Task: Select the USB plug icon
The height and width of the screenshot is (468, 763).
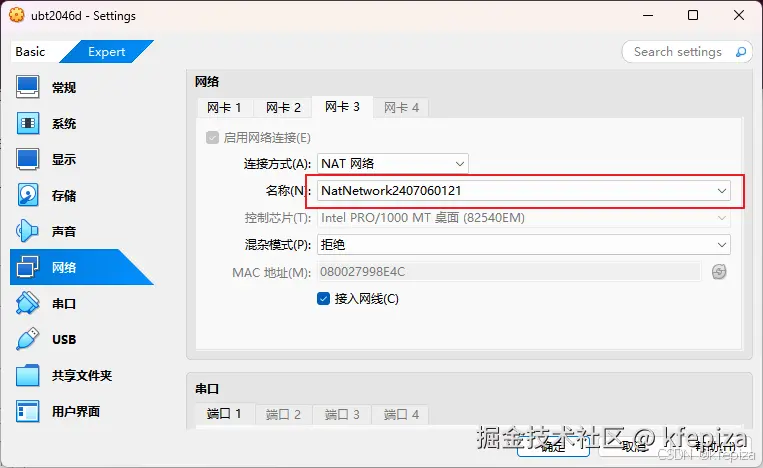Action: (27, 339)
